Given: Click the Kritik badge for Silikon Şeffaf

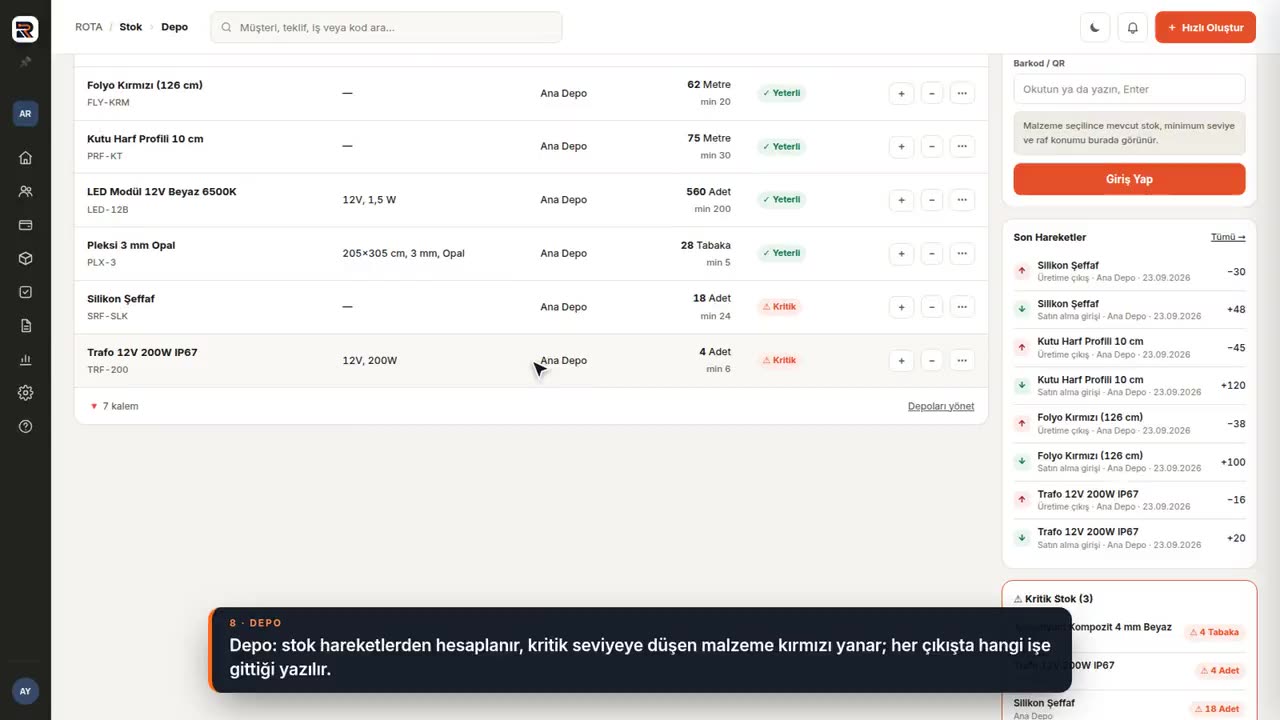Looking at the screenshot, I should (x=780, y=307).
